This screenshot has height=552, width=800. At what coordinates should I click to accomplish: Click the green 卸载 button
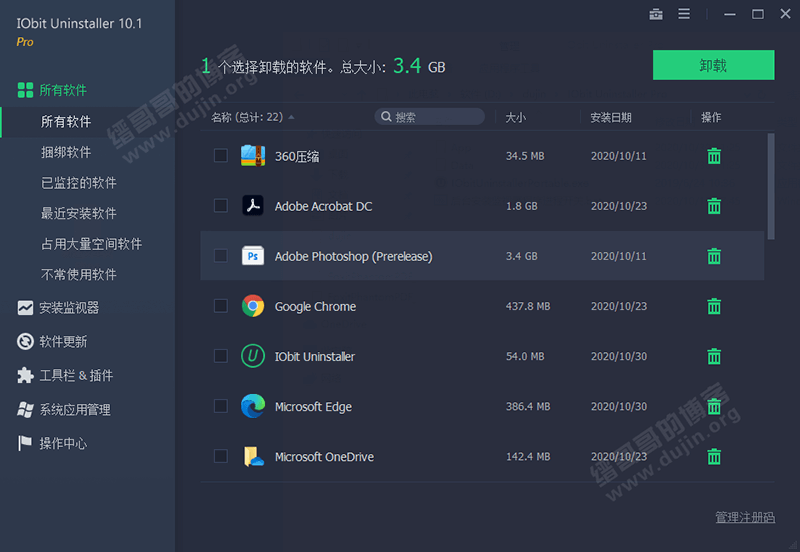click(x=713, y=65)
